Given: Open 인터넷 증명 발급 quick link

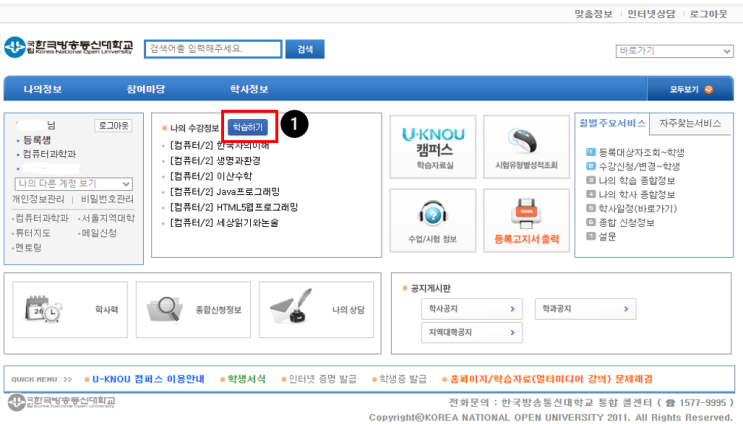Looking at the screenshot, I should click(322, 379).
